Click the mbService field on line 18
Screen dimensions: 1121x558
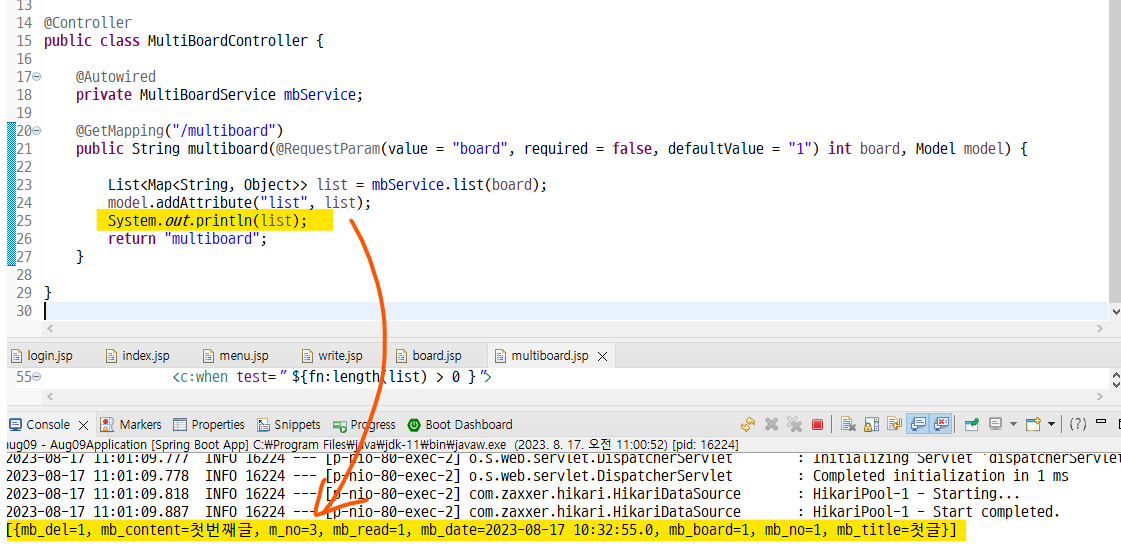pyautogui.click(x=320, y=94)
